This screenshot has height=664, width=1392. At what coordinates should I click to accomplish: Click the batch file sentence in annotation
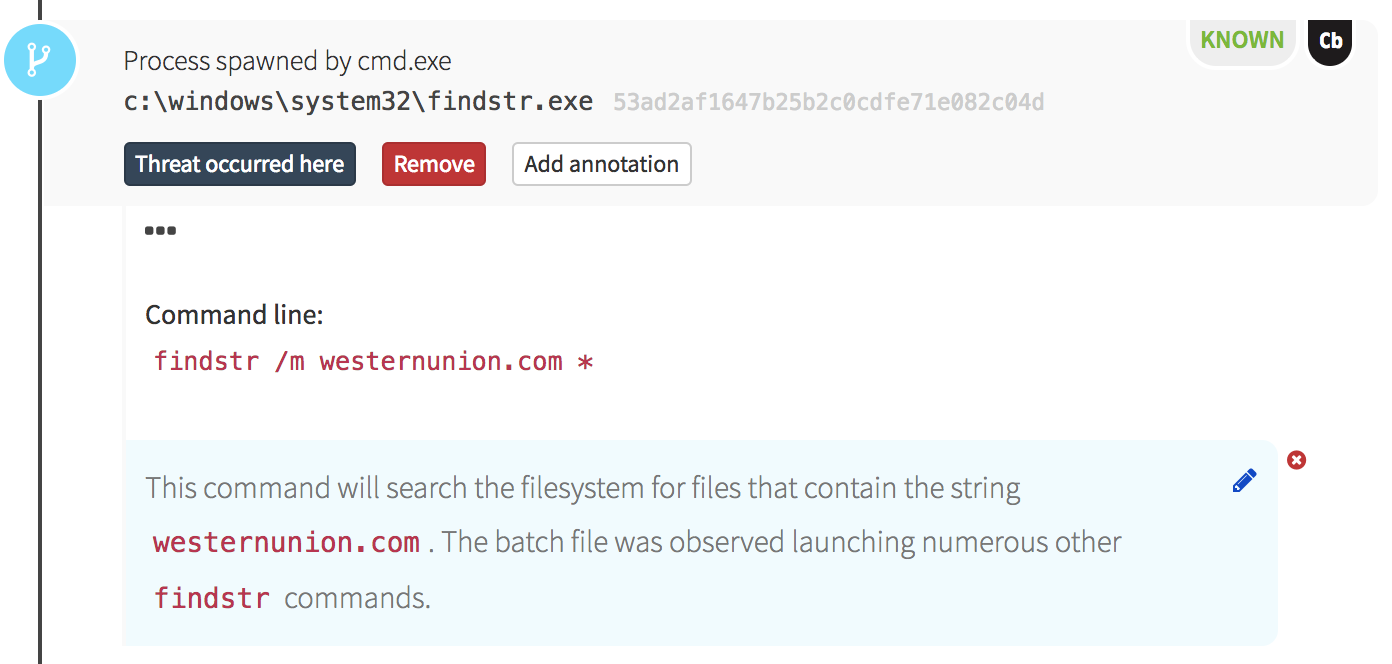[782, 543]
